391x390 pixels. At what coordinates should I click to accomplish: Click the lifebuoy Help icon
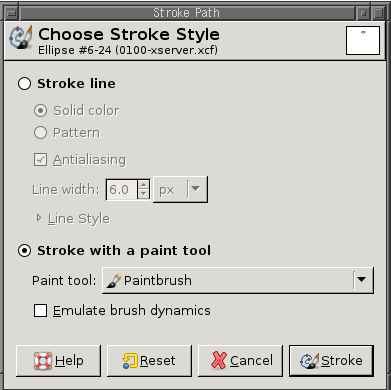[x=43, y=361]
